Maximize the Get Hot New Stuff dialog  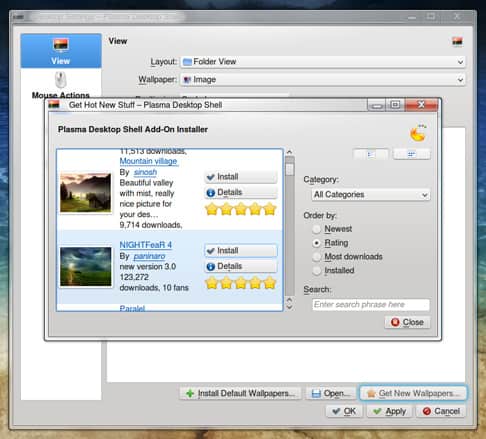395,105
